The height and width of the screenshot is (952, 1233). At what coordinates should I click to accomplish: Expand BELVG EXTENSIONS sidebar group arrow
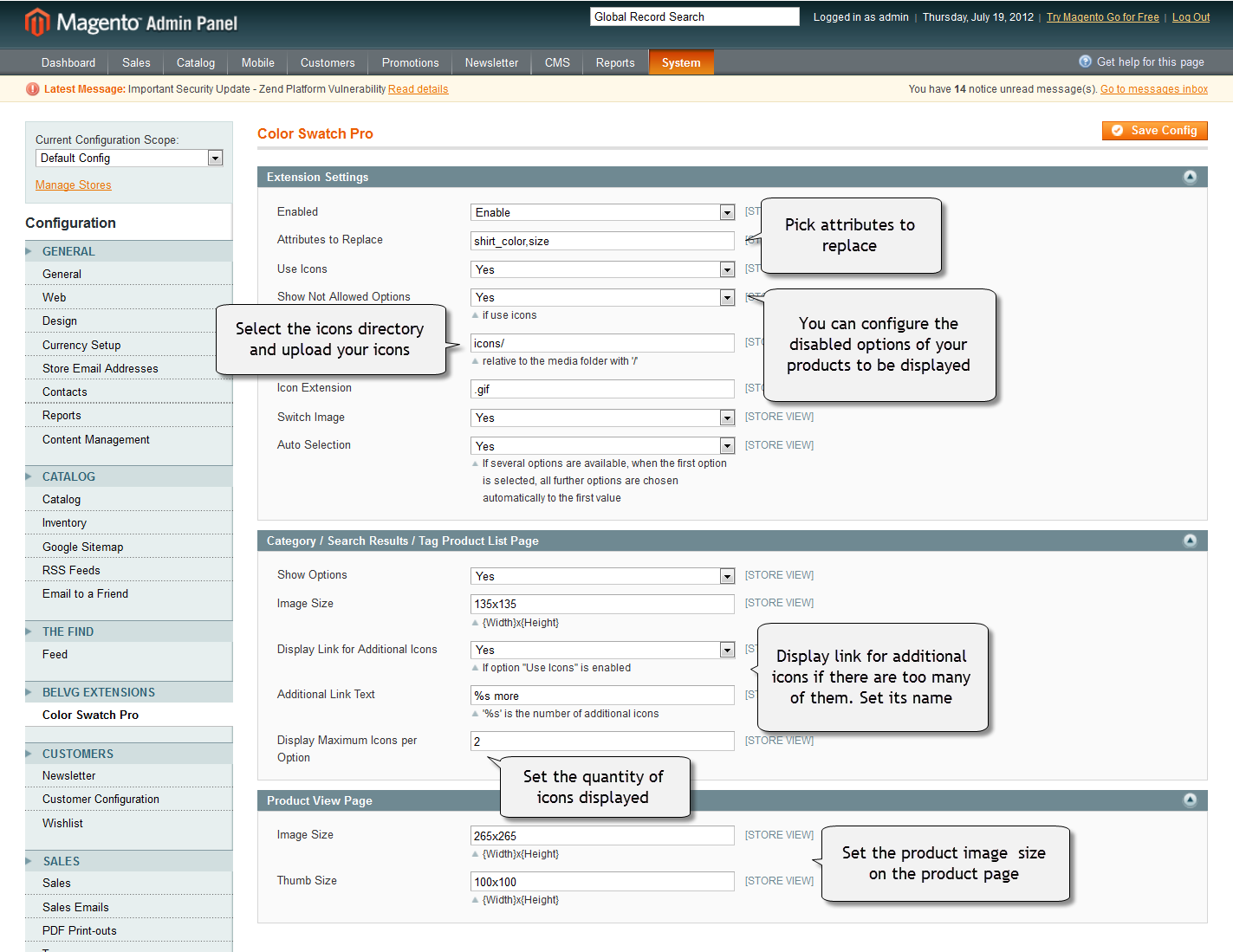pyautogui.click(x=29, y=692)
